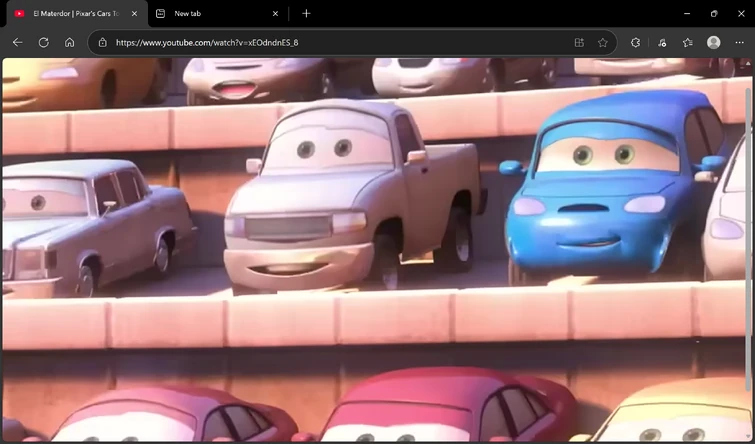Open the Favorites list icon
The height and width of the screenshot is (444, 755).
click(688, 42)
